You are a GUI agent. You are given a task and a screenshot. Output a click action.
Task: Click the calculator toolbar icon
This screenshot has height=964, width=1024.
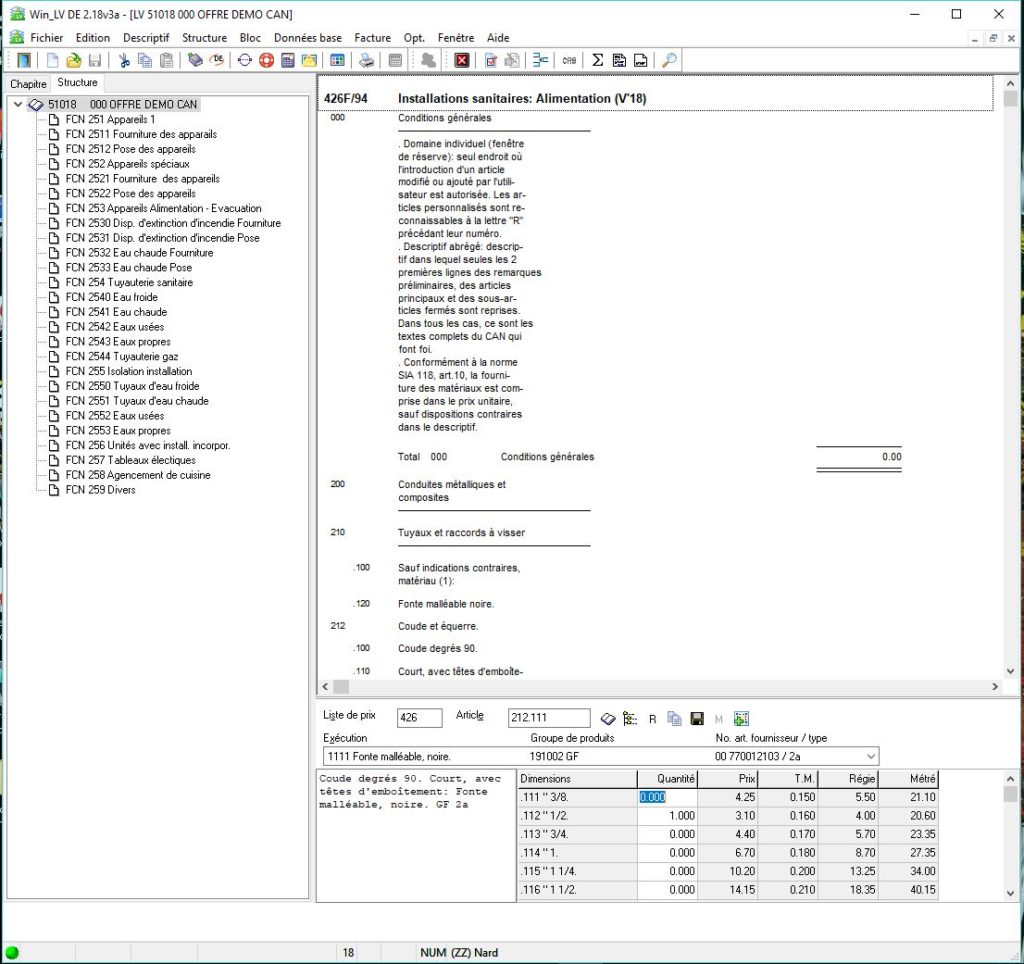pyautogui.click(x=287, y=61)
